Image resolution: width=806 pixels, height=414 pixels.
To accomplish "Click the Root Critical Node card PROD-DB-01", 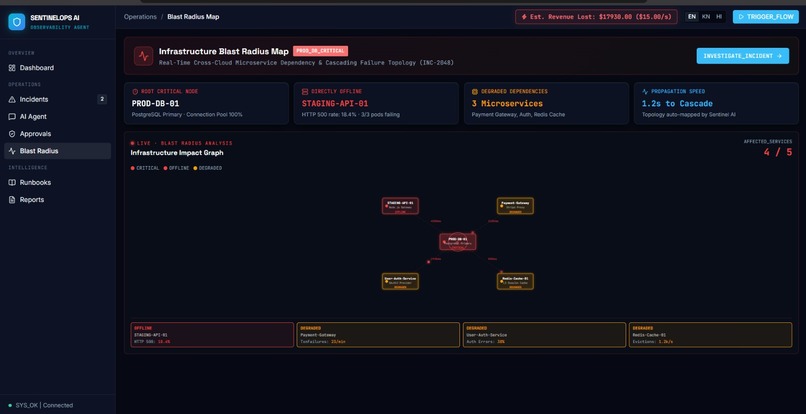I will pyautogui.click(x=207, y=103).
